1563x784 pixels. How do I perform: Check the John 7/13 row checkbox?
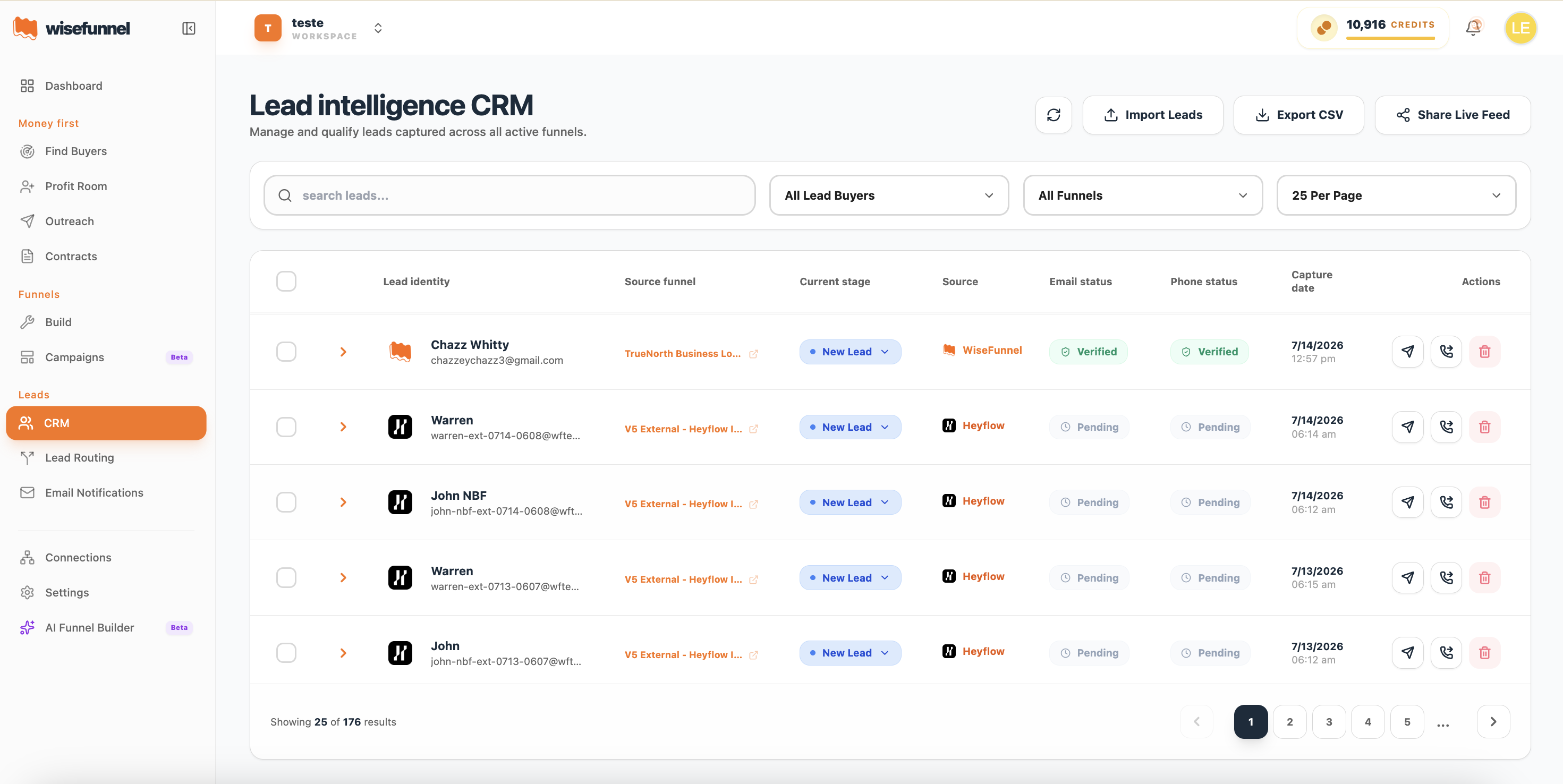[286, 653]
